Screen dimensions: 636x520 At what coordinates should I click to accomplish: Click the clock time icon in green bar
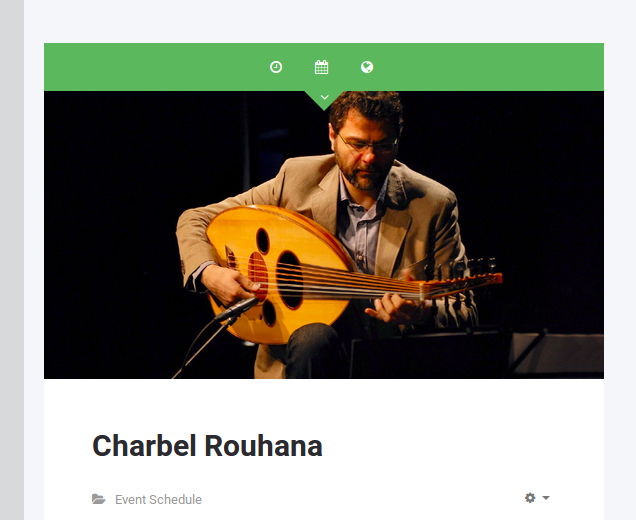(276, 67)
